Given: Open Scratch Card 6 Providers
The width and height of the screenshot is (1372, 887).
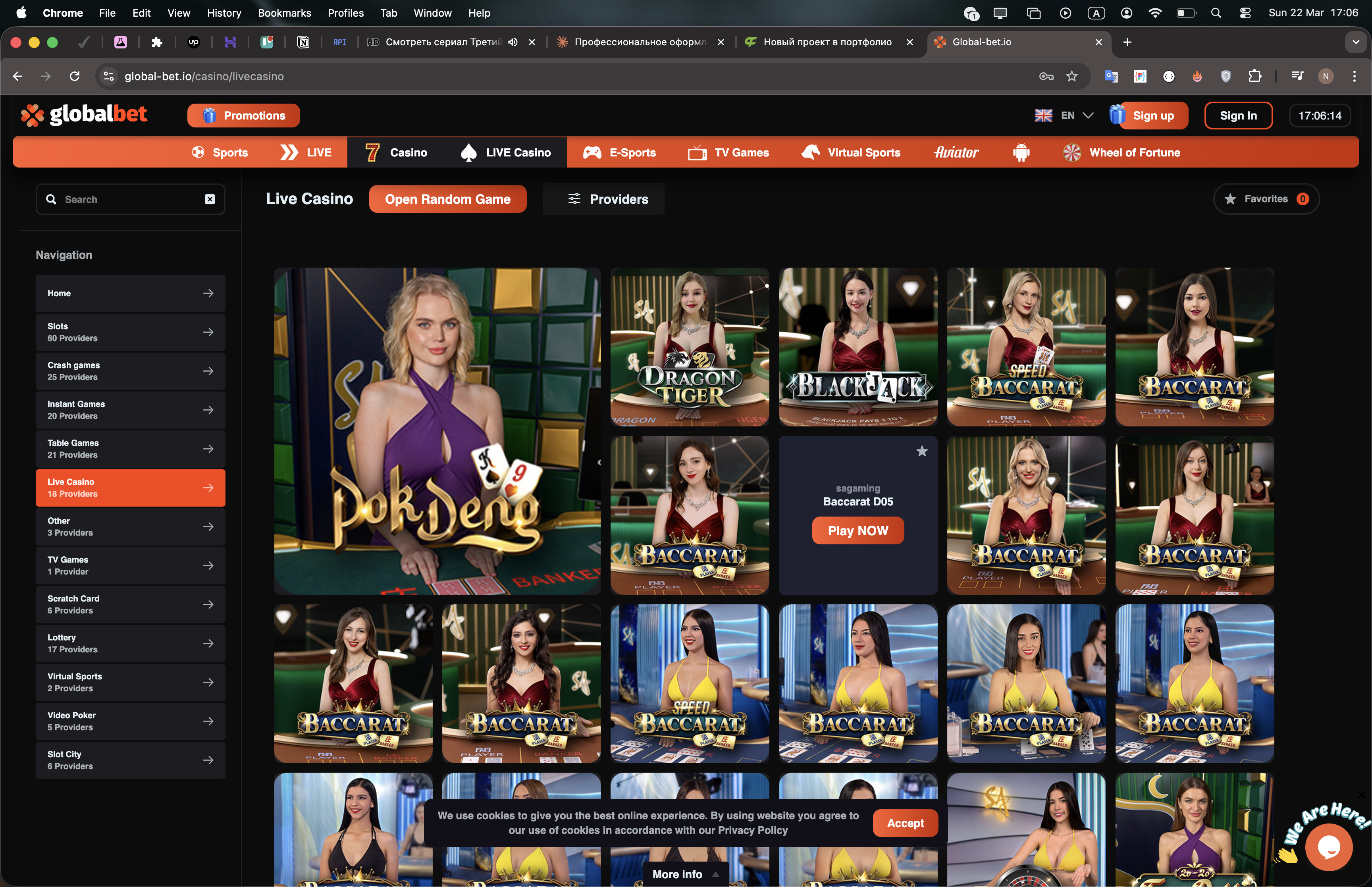Looking at the screenshot, I should 130,604.
